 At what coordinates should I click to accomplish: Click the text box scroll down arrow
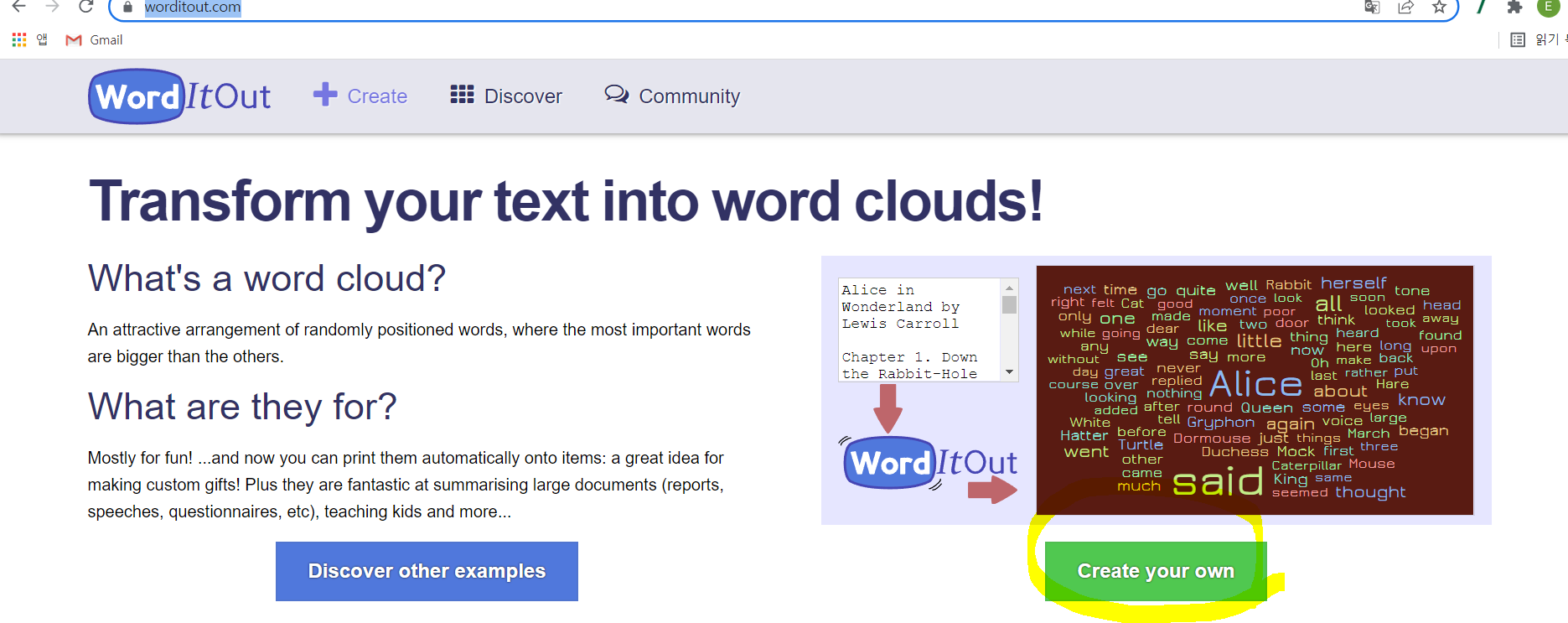[1010, 372]
